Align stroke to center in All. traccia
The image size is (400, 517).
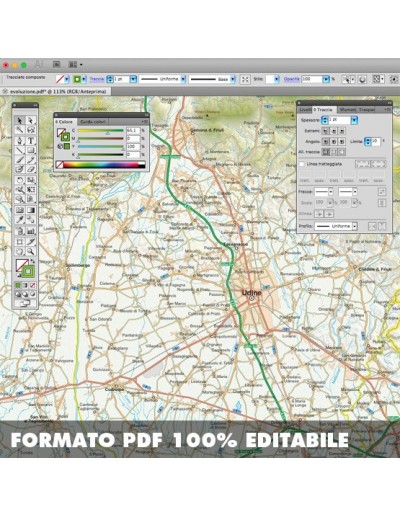coord(326,152)
